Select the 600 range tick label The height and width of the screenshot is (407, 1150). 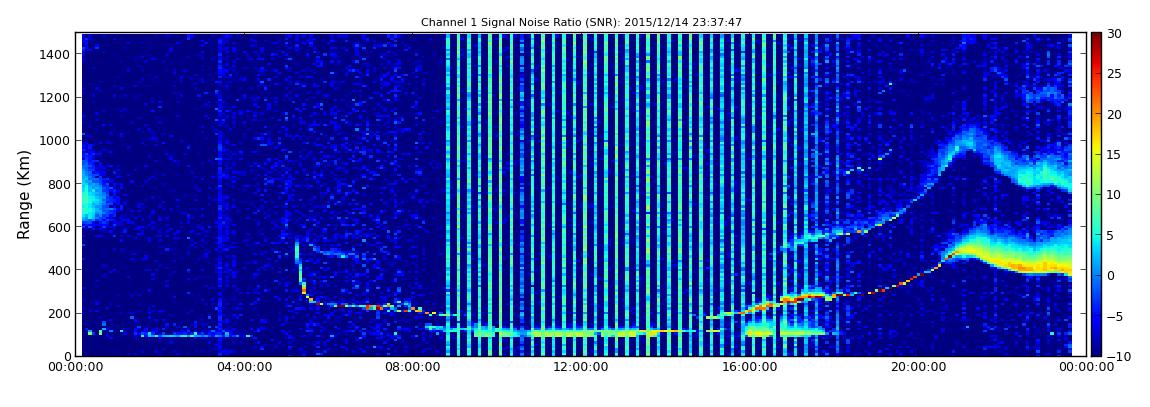pos(59,227)
